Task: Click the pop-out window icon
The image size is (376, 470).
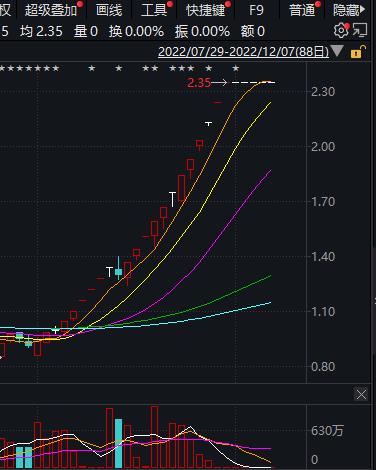Action: point(360,31)
